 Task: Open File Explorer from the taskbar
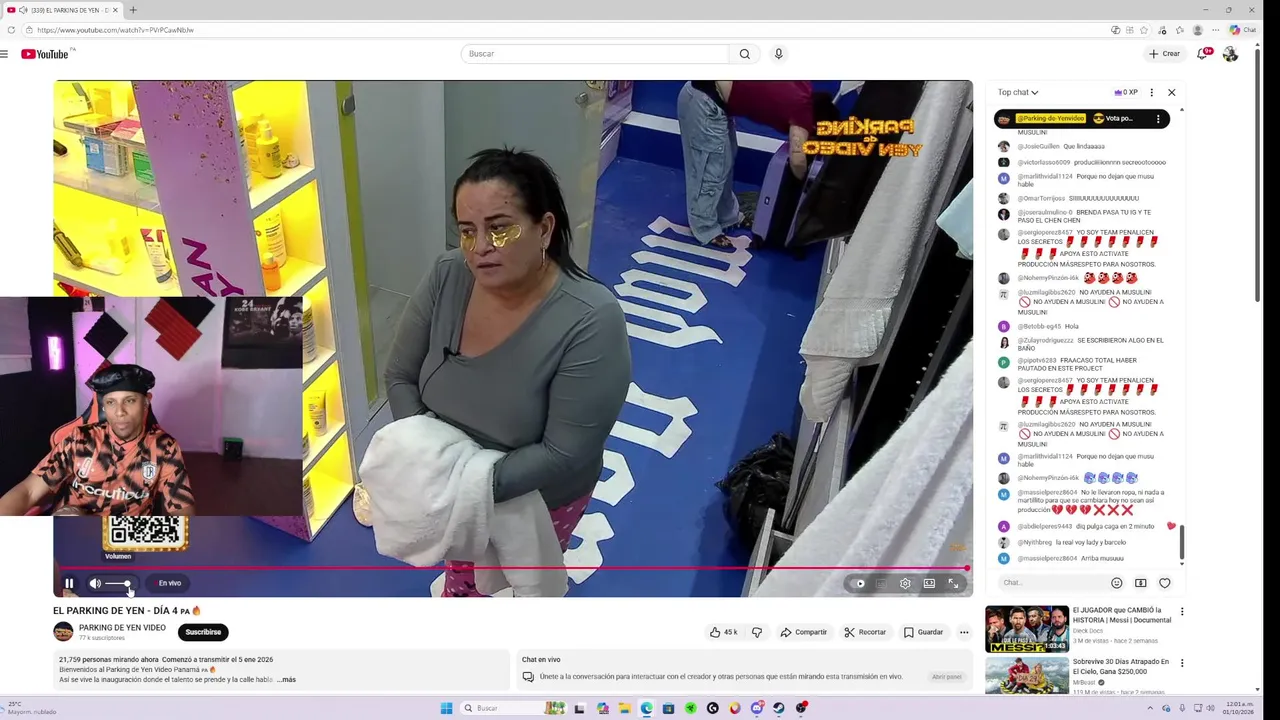pyautogui.click(x=625, y=708)
